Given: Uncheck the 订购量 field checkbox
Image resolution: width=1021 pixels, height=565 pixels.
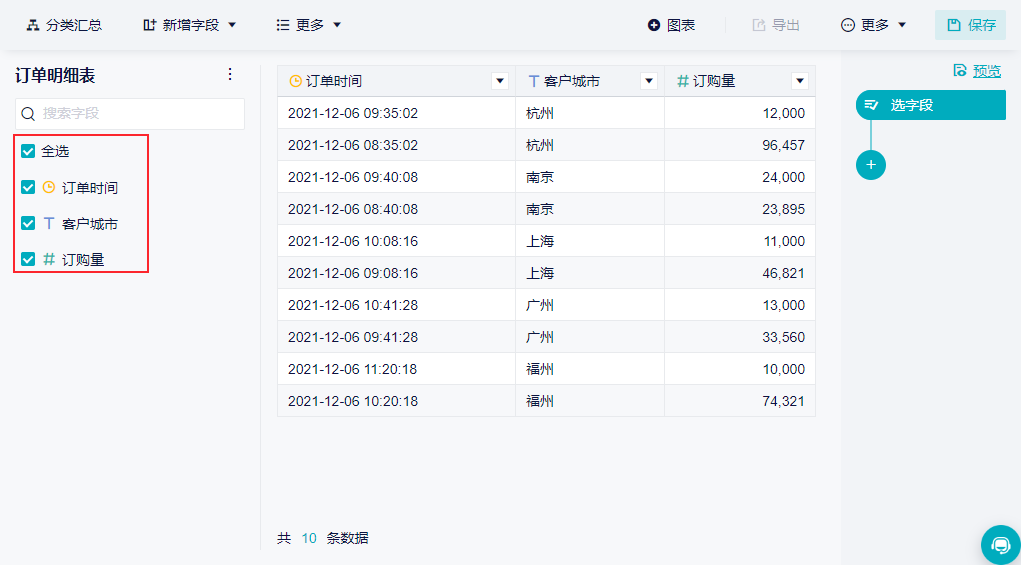Looking at the screenshot, I should pos(28,259).
